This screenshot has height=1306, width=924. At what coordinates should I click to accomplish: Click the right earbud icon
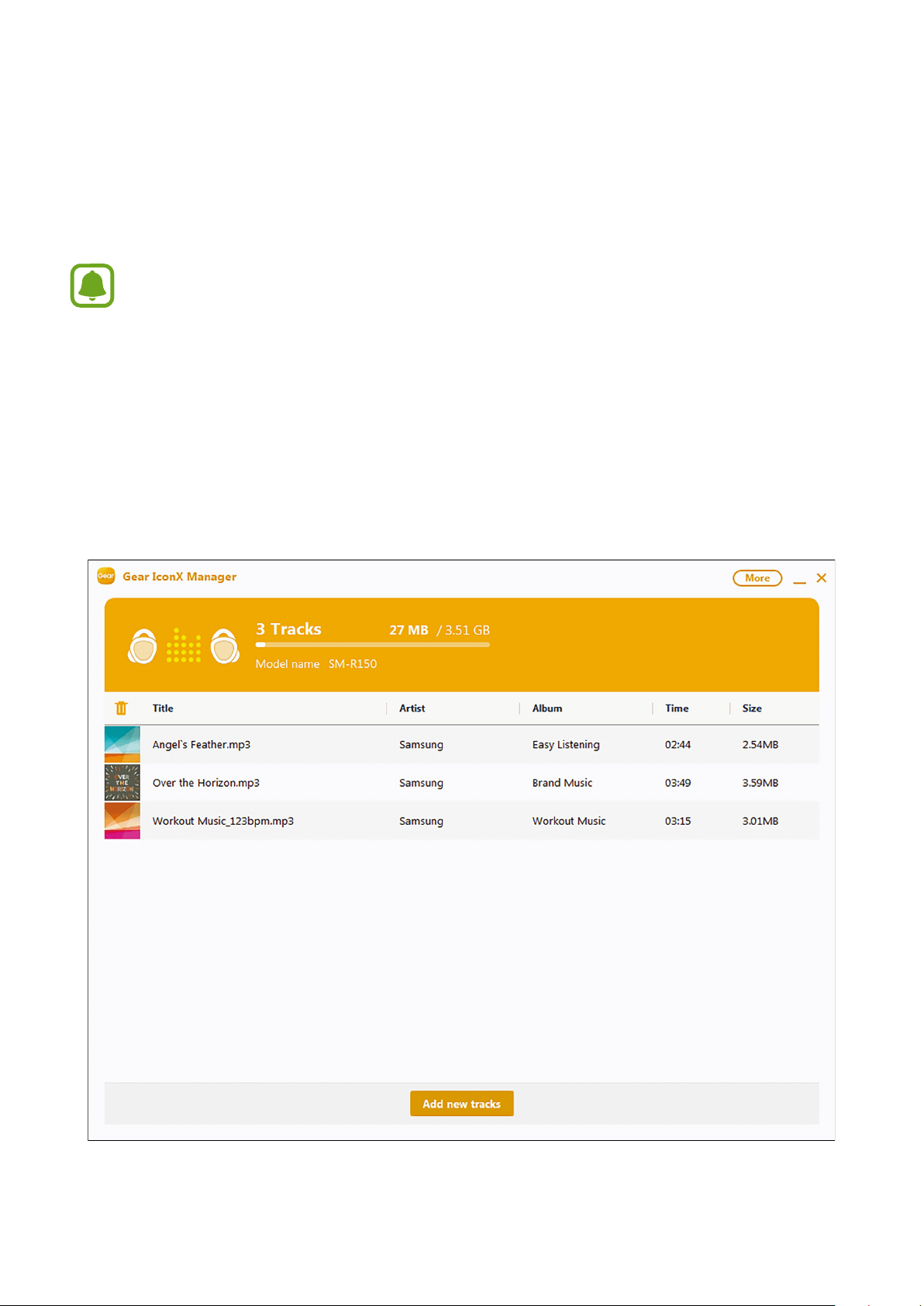tap(225, 646)
